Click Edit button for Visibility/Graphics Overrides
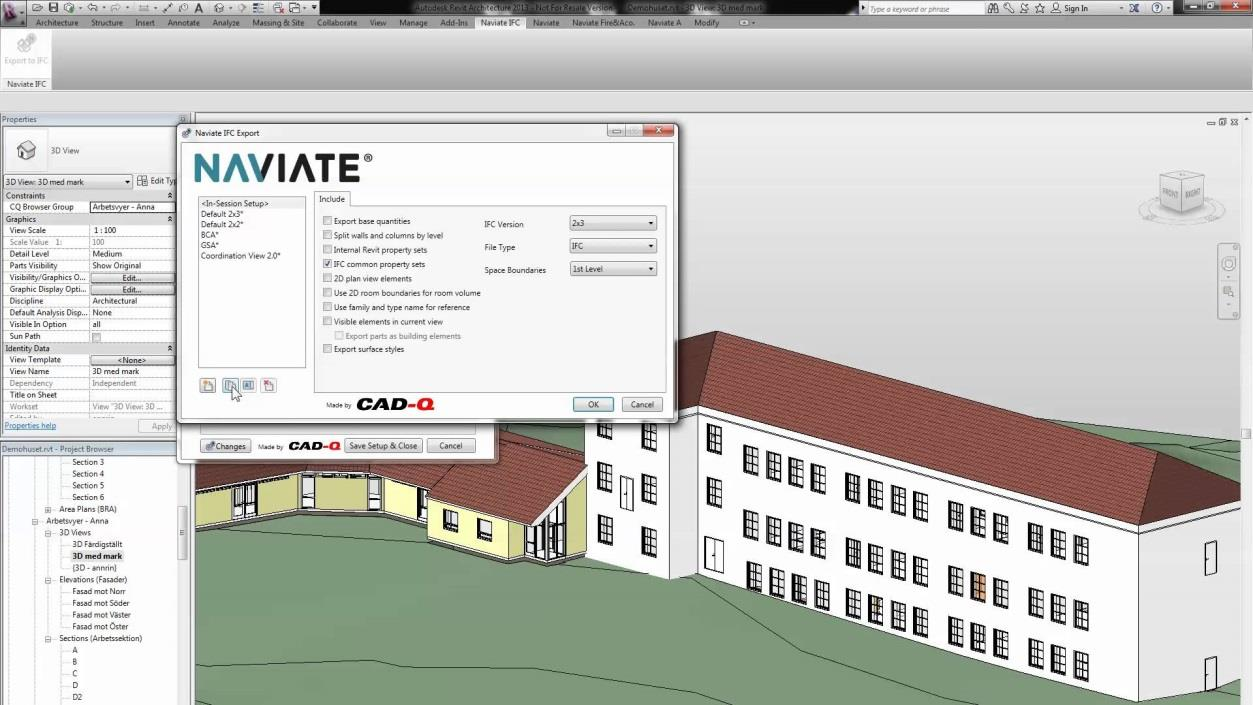Screen dimensions: 1253x705 click(x=131, y=277)
